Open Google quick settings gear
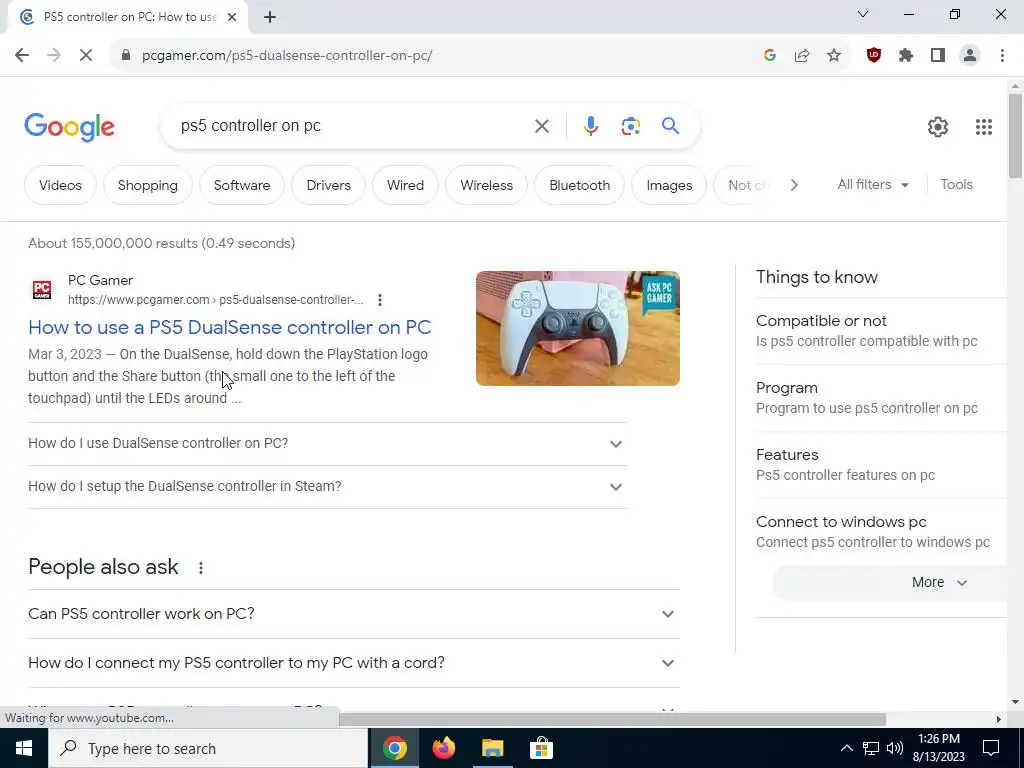The image size is (1024, 768). [938, 127]
